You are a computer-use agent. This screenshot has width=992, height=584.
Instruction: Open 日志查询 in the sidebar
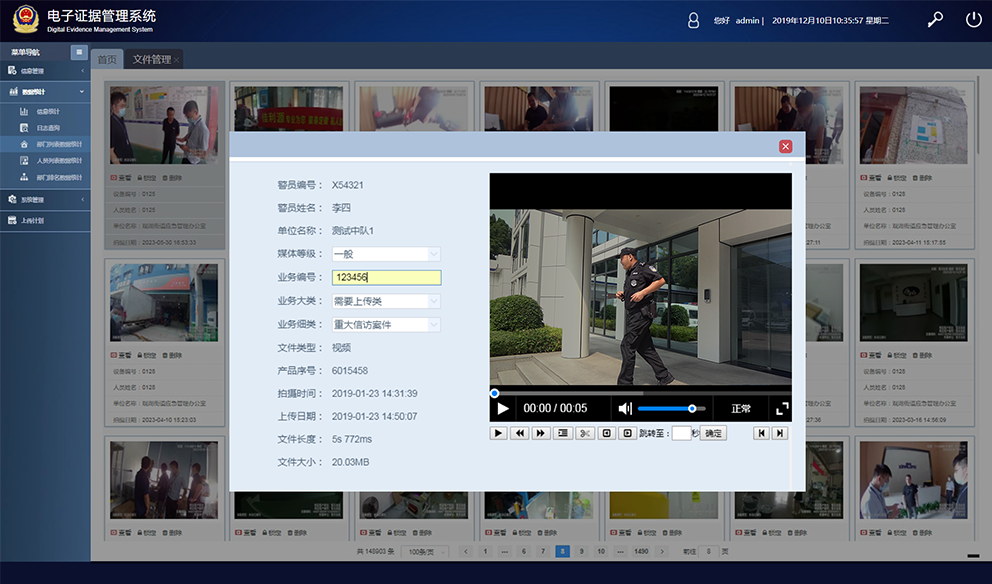pos(46,128)
